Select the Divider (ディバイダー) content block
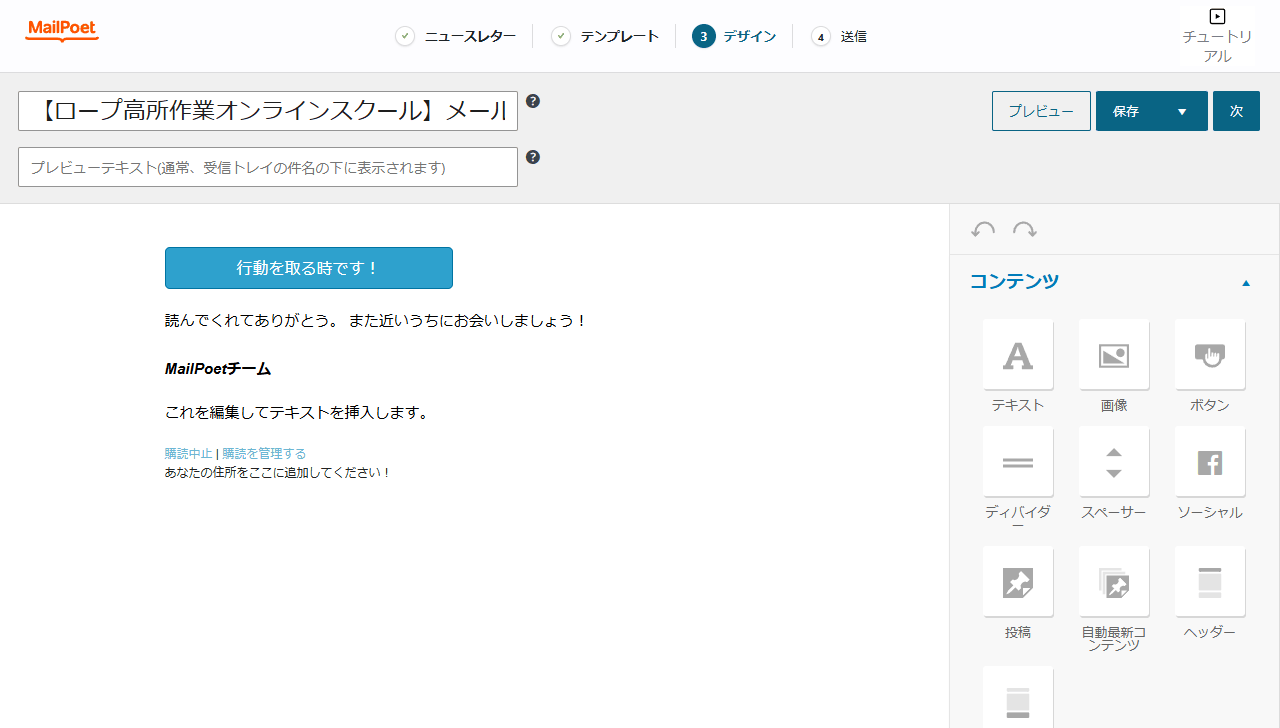Image resolution: width=1280 pixels, height=728 pixels. 1018,462
